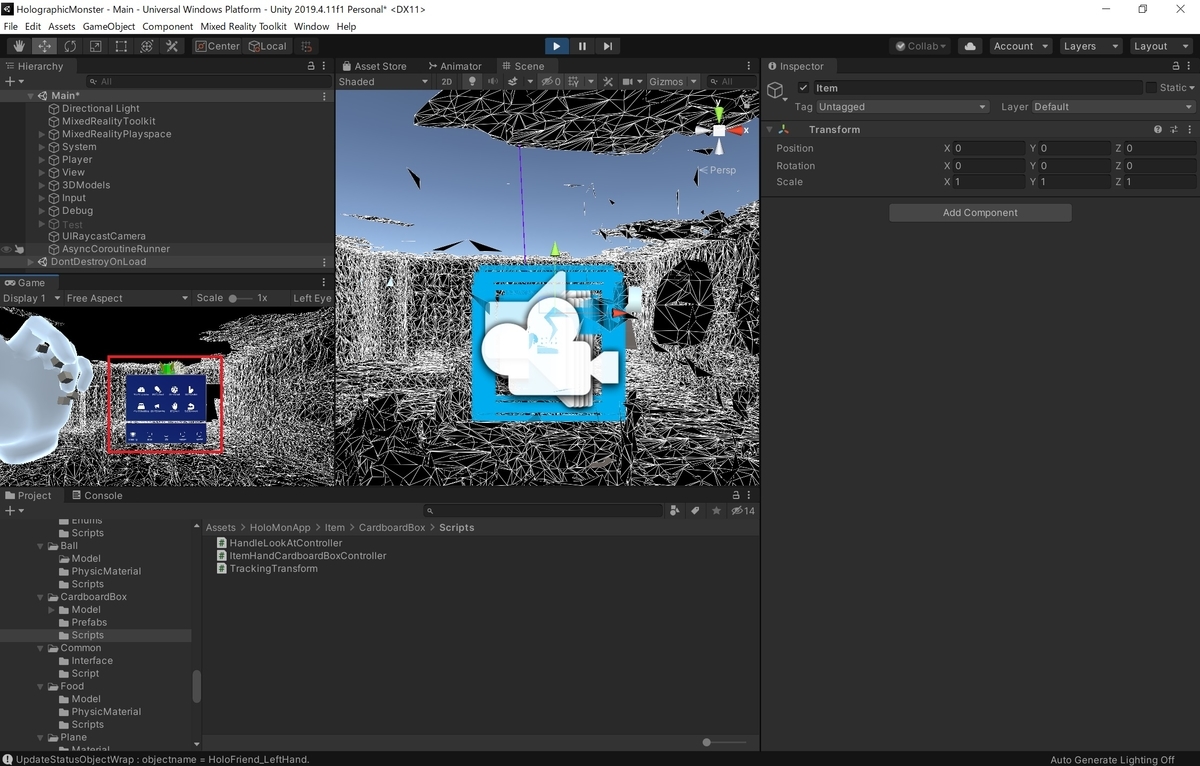1200x766 pixels.
Task: Open Scene component tools icon
Action: coord(610,81)
